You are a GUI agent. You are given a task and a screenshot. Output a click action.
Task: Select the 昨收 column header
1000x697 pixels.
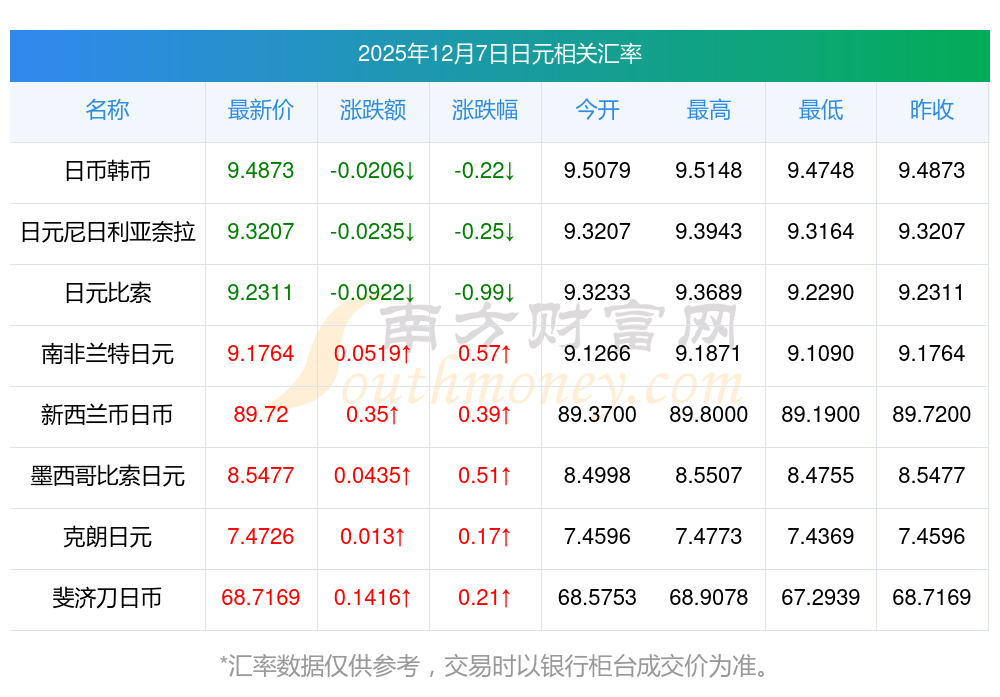coord(932,110)
